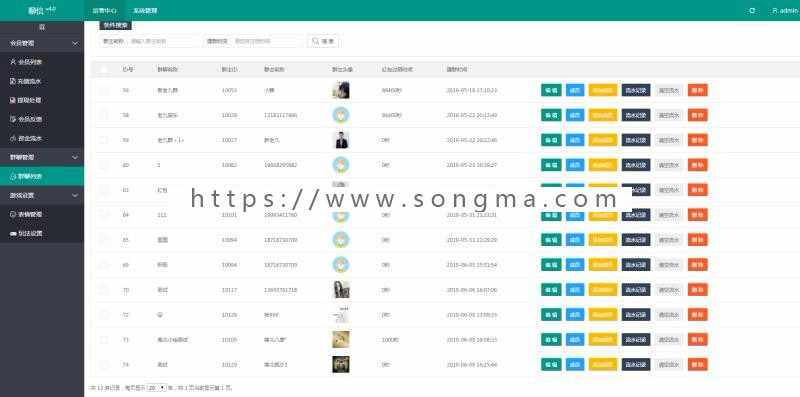
Task: Open 流水记录 for the 10027 row
Action: tap(636, 140)
